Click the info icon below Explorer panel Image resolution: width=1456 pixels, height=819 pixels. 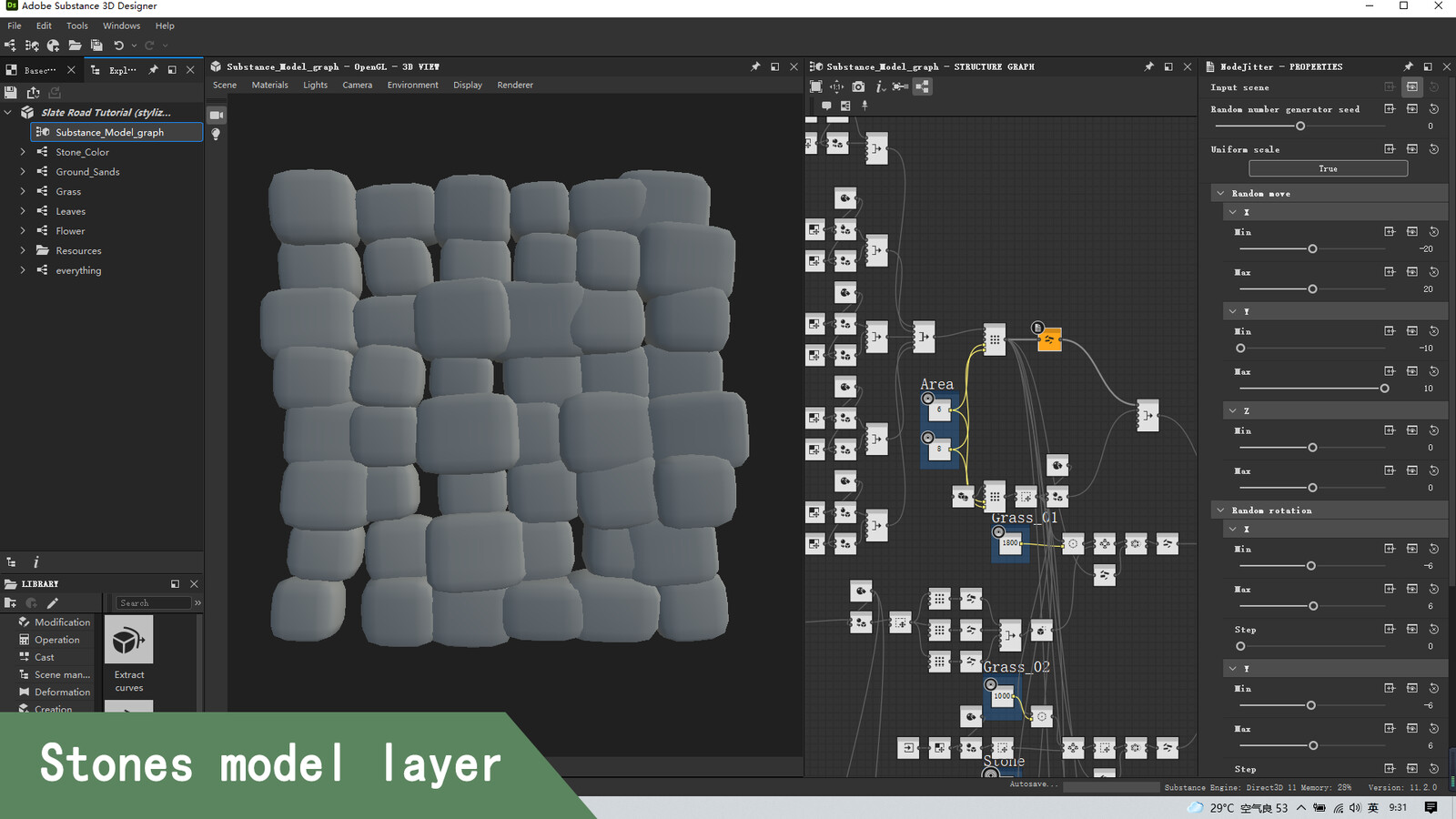coord(35,562)
